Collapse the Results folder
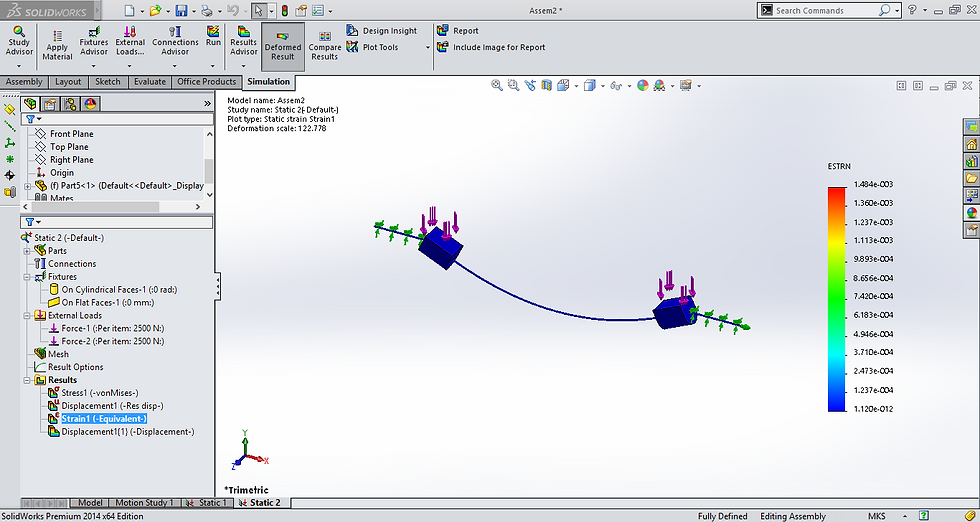 tap(27, 381)
